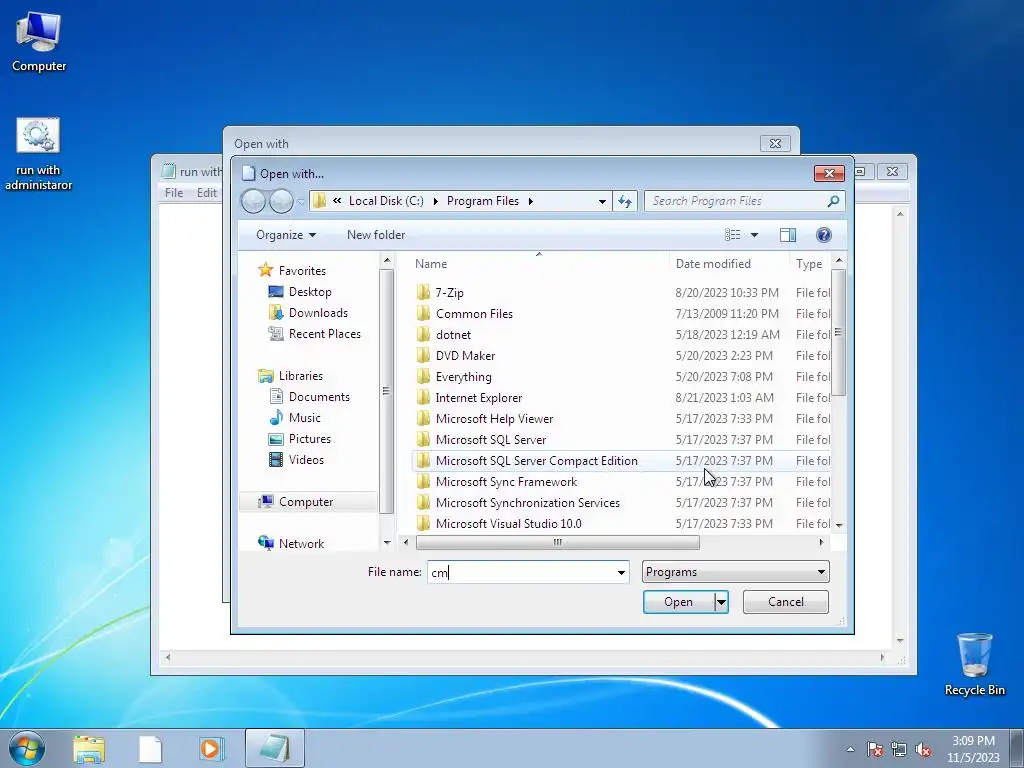Change the view using the view icon
Screen dimensions: 1024x768
tap(733, 234)
